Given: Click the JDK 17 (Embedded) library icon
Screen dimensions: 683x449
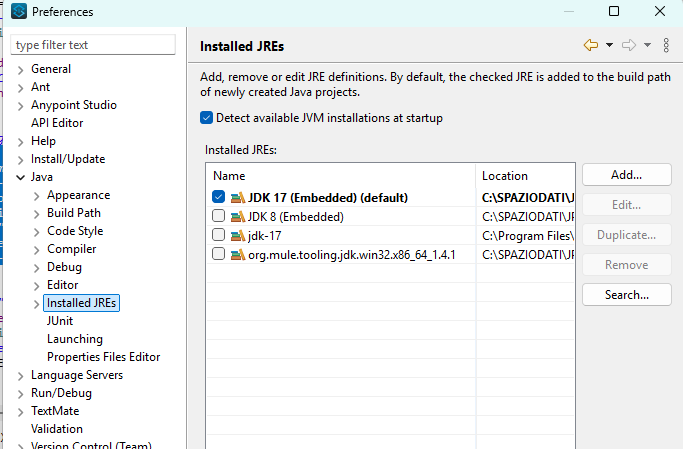Looking at the screenshot, I should click(237, 198).
